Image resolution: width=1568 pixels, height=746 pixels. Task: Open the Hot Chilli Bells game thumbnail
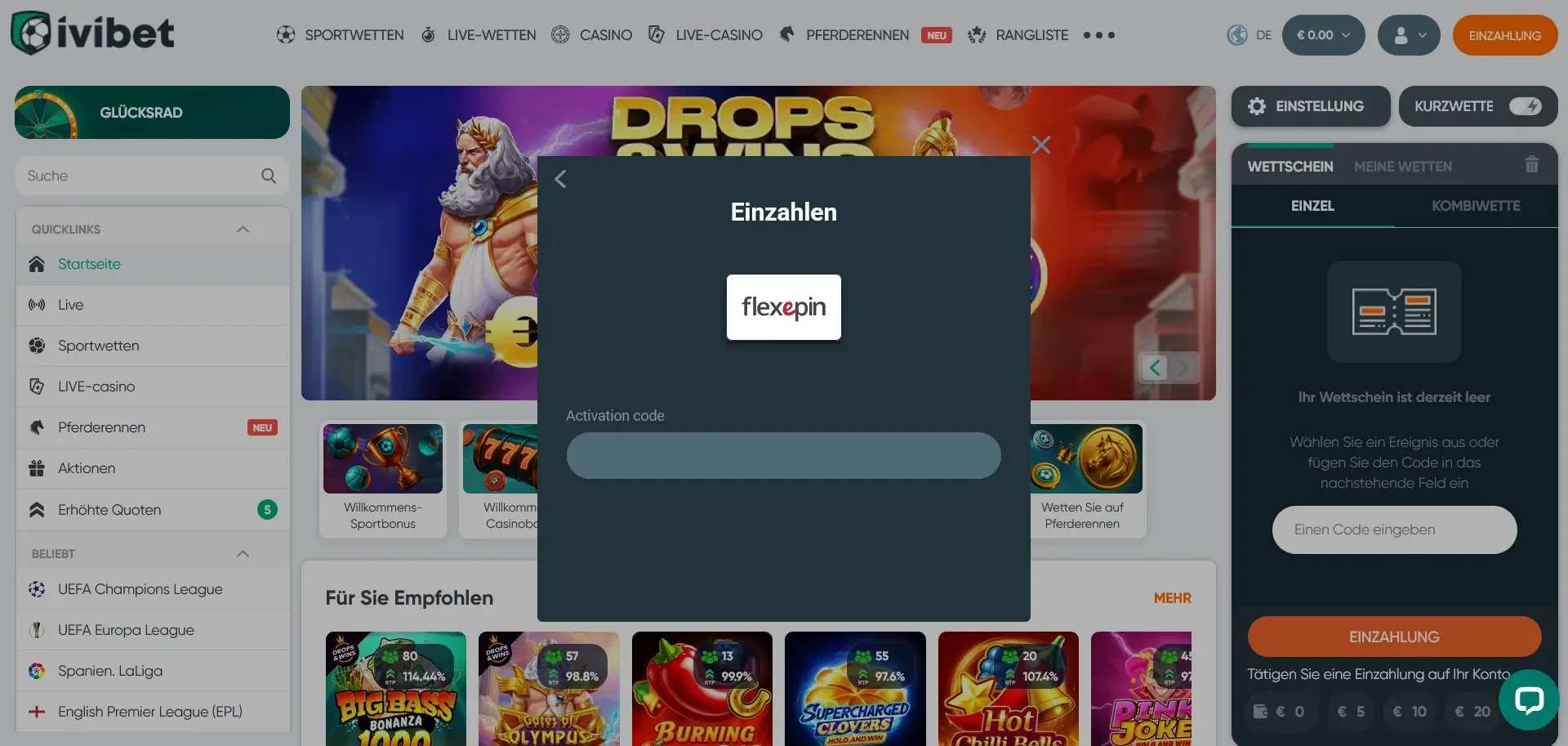[x=1009, y=689]
